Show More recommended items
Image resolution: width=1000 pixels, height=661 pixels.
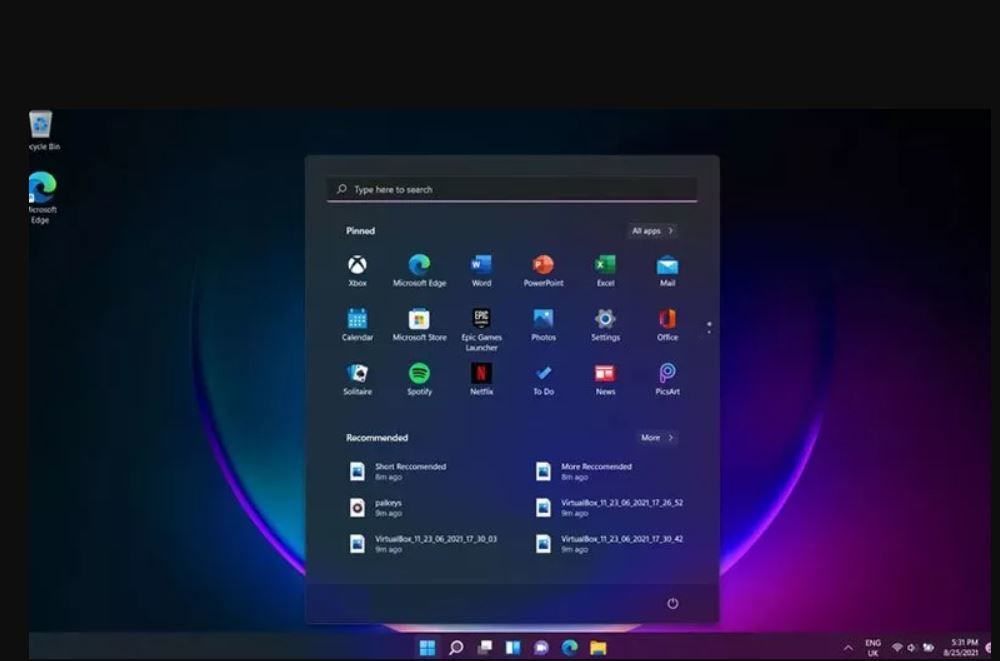point(657,438)
